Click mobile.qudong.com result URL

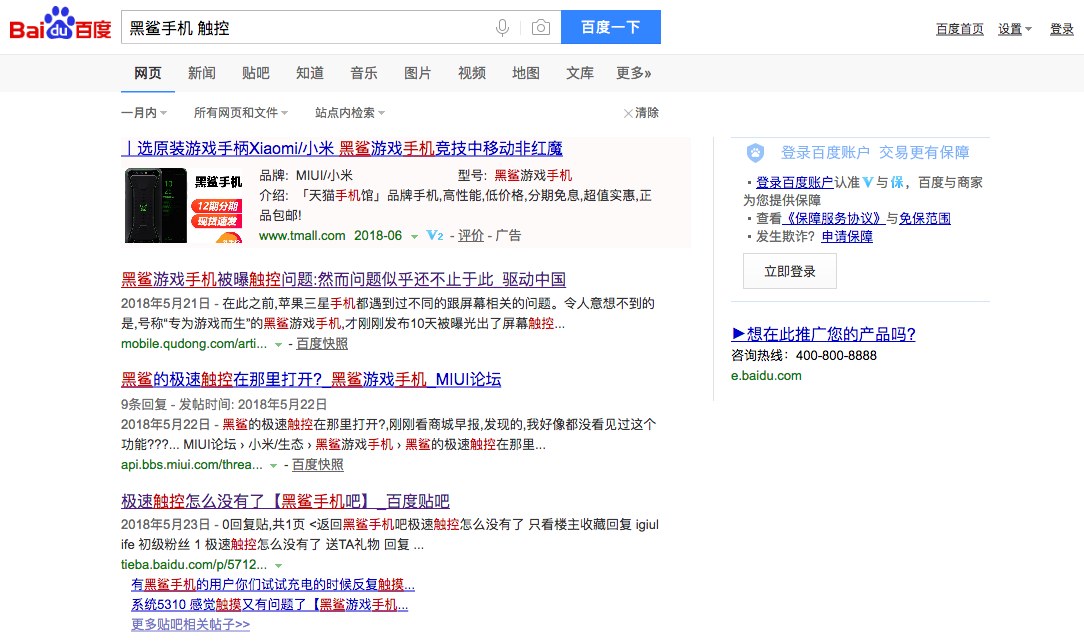coord(194,344)
